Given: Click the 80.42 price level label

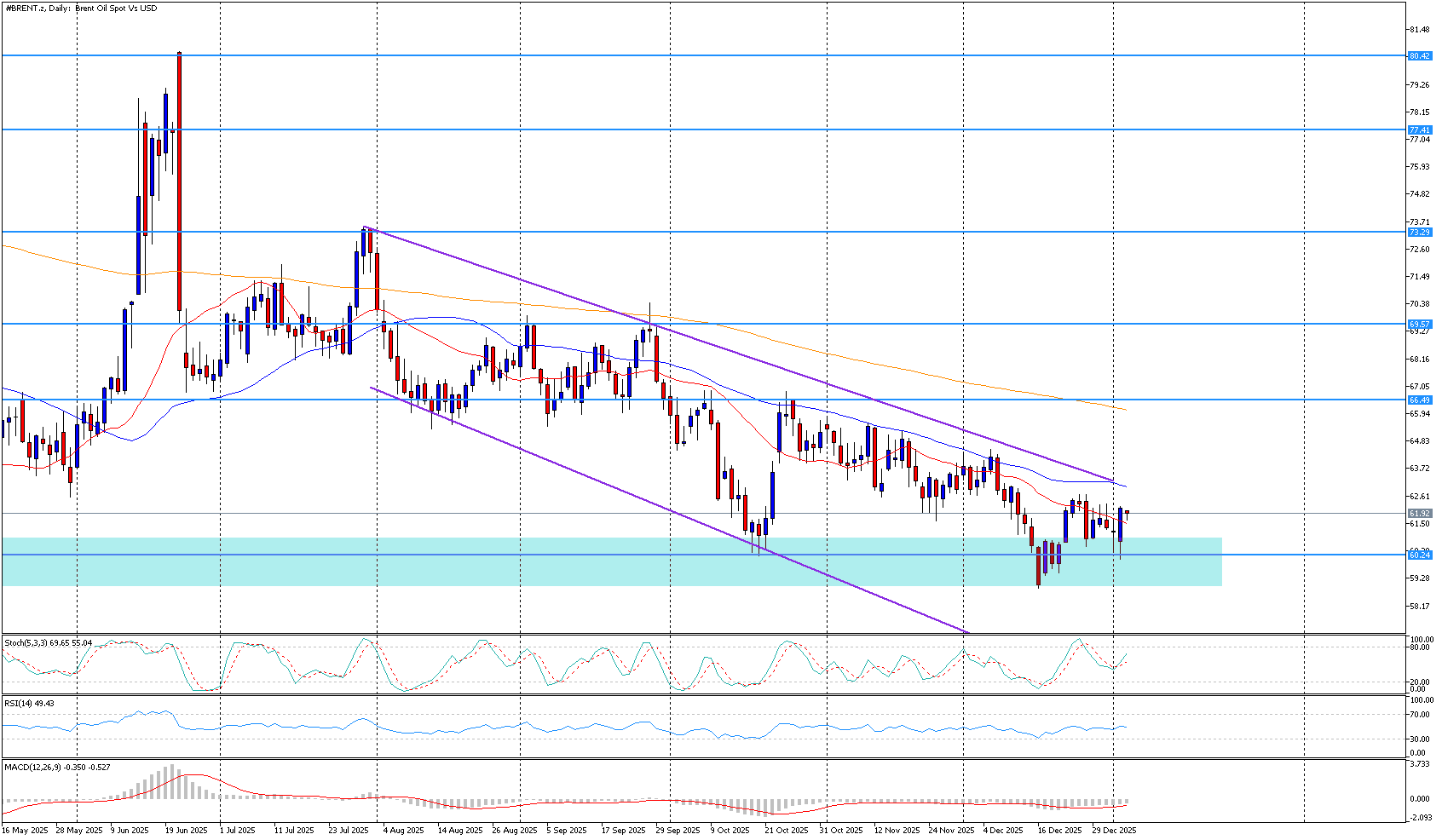Looking at the screenshot, I should click(x=1419, y=56).
